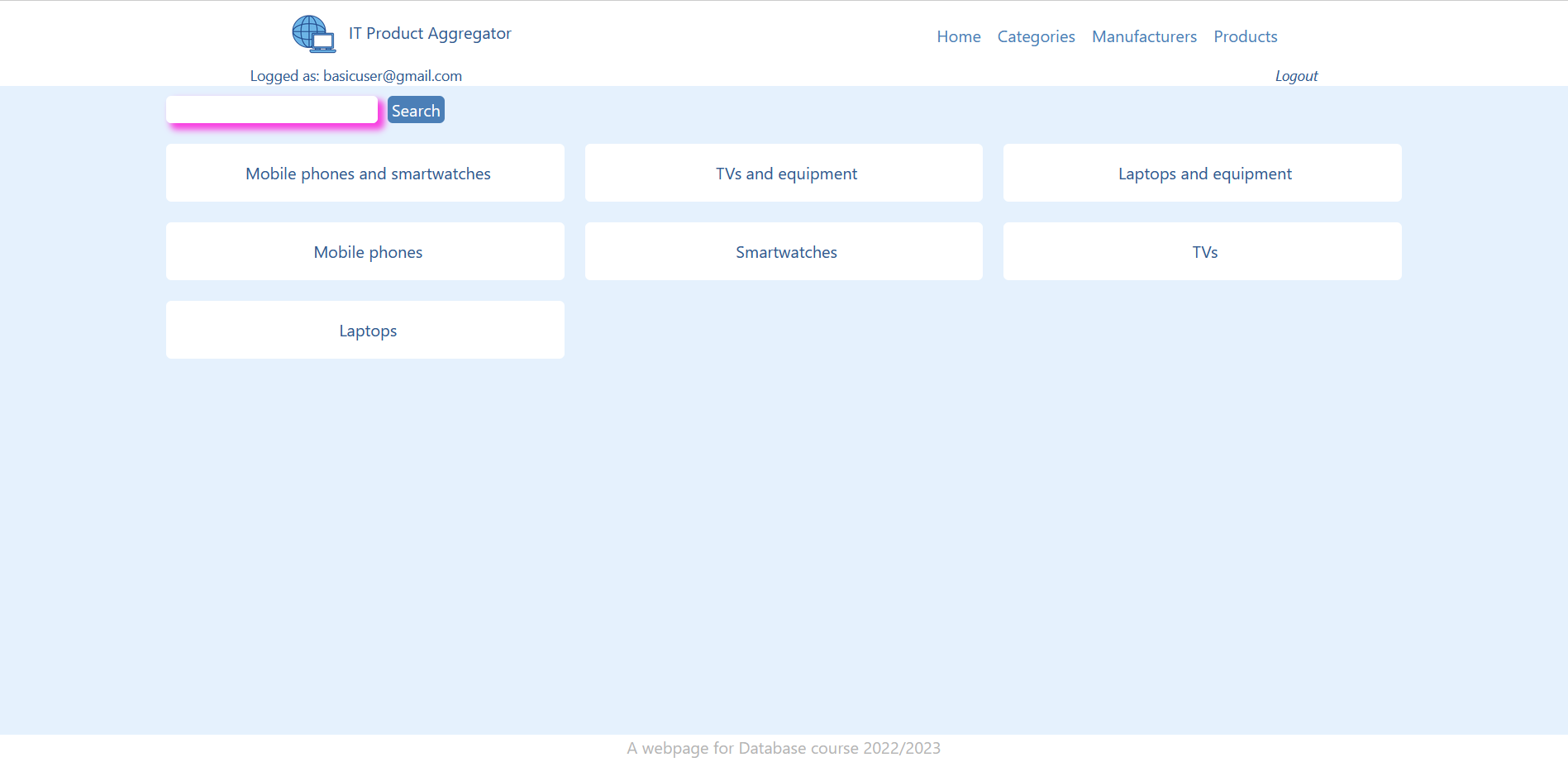Click the 'Logged as:' label

[284, 76]
